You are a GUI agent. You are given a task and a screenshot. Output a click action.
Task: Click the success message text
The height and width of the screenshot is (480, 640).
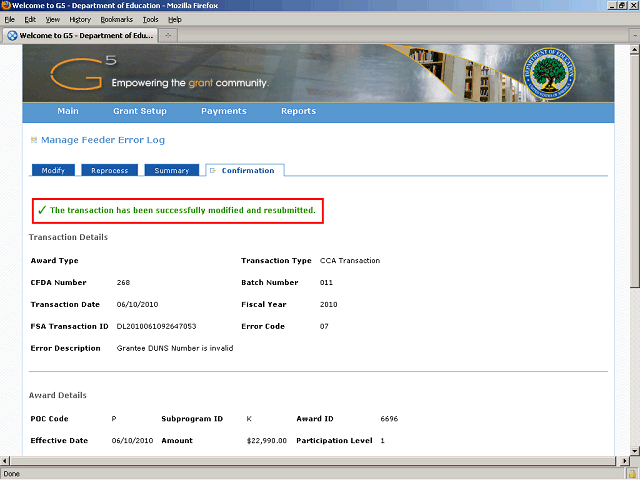(x=182, y=210)
